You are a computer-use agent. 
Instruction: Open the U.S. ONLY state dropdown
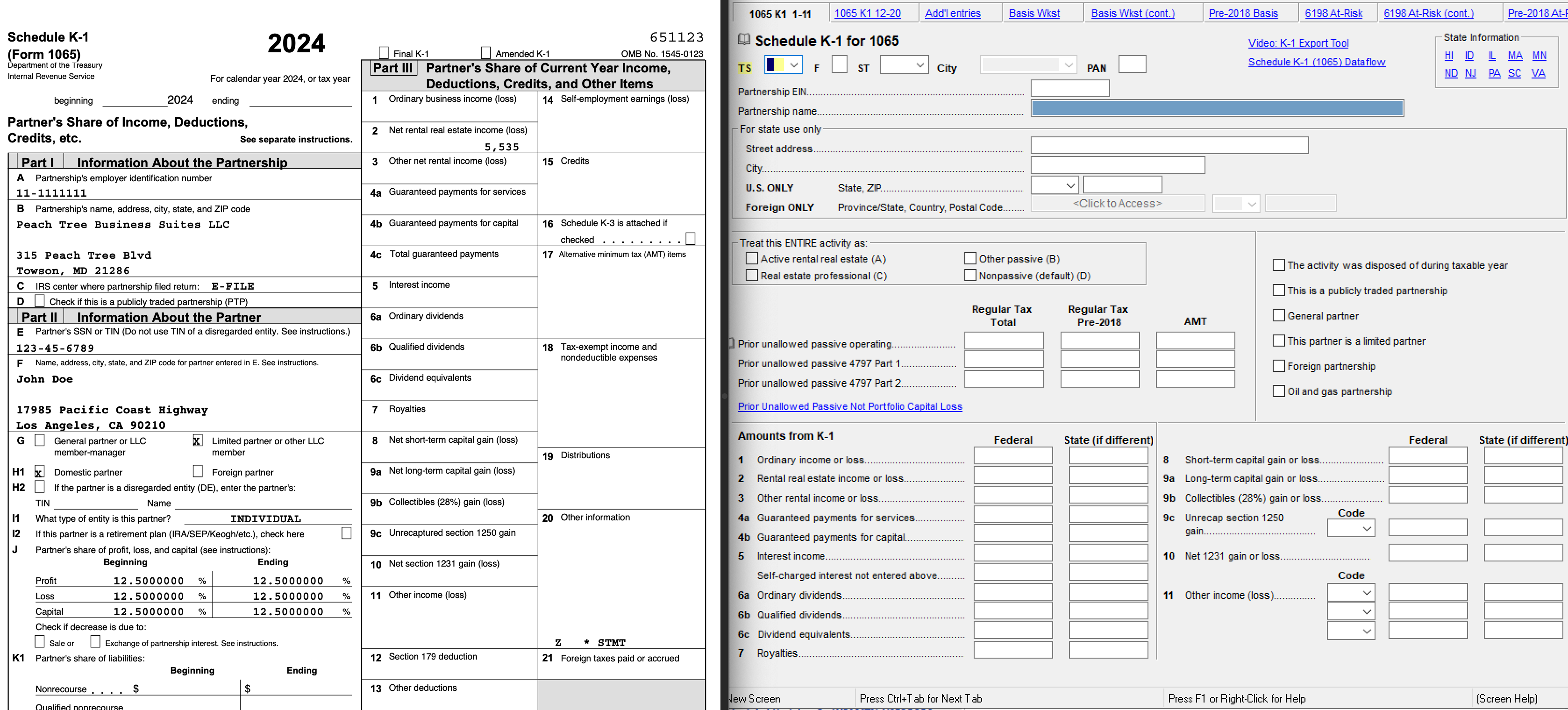(x=1070, y=185)
